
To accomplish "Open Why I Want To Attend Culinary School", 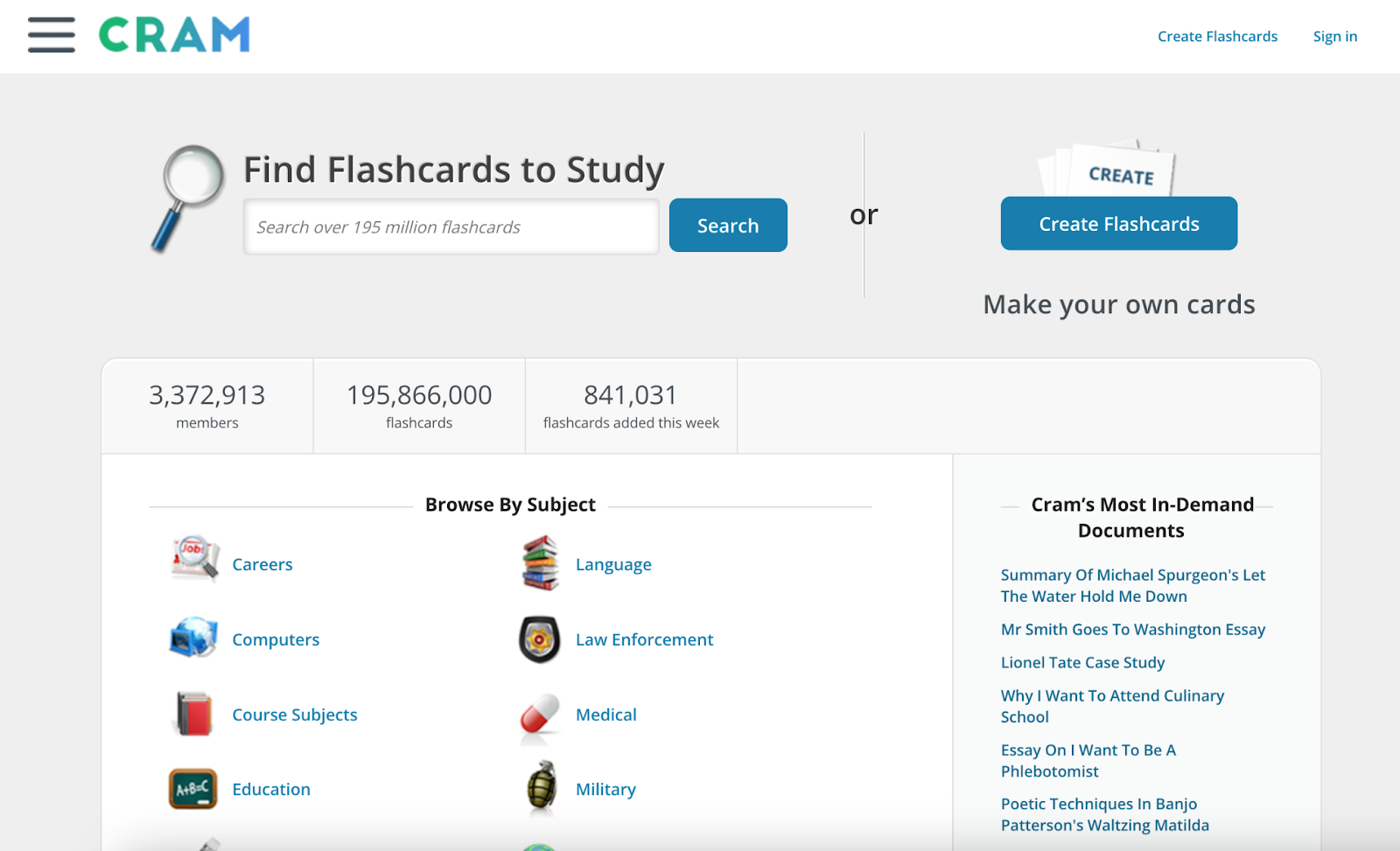I will coord(1112,706).
